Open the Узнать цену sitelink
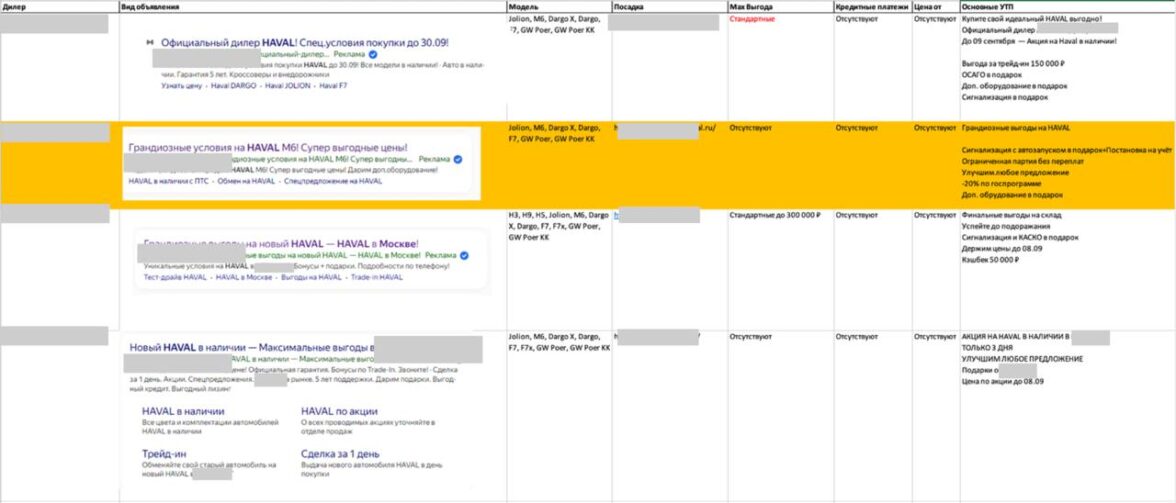The width and height of the screenshot is (1176, 503). click(x=182, y=85)
